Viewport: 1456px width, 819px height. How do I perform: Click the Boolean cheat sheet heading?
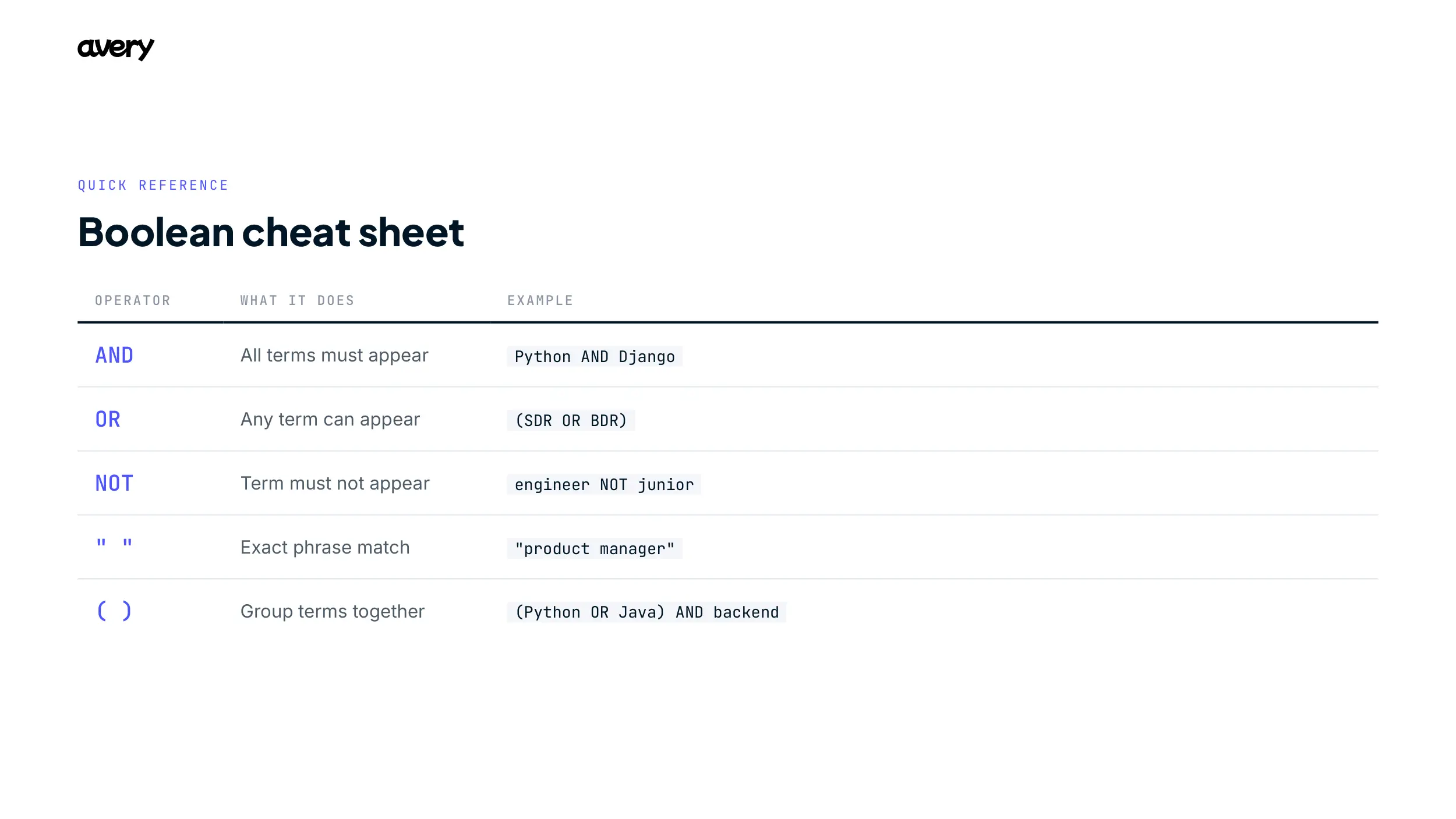pyautogui.click(x=271, y=232)
